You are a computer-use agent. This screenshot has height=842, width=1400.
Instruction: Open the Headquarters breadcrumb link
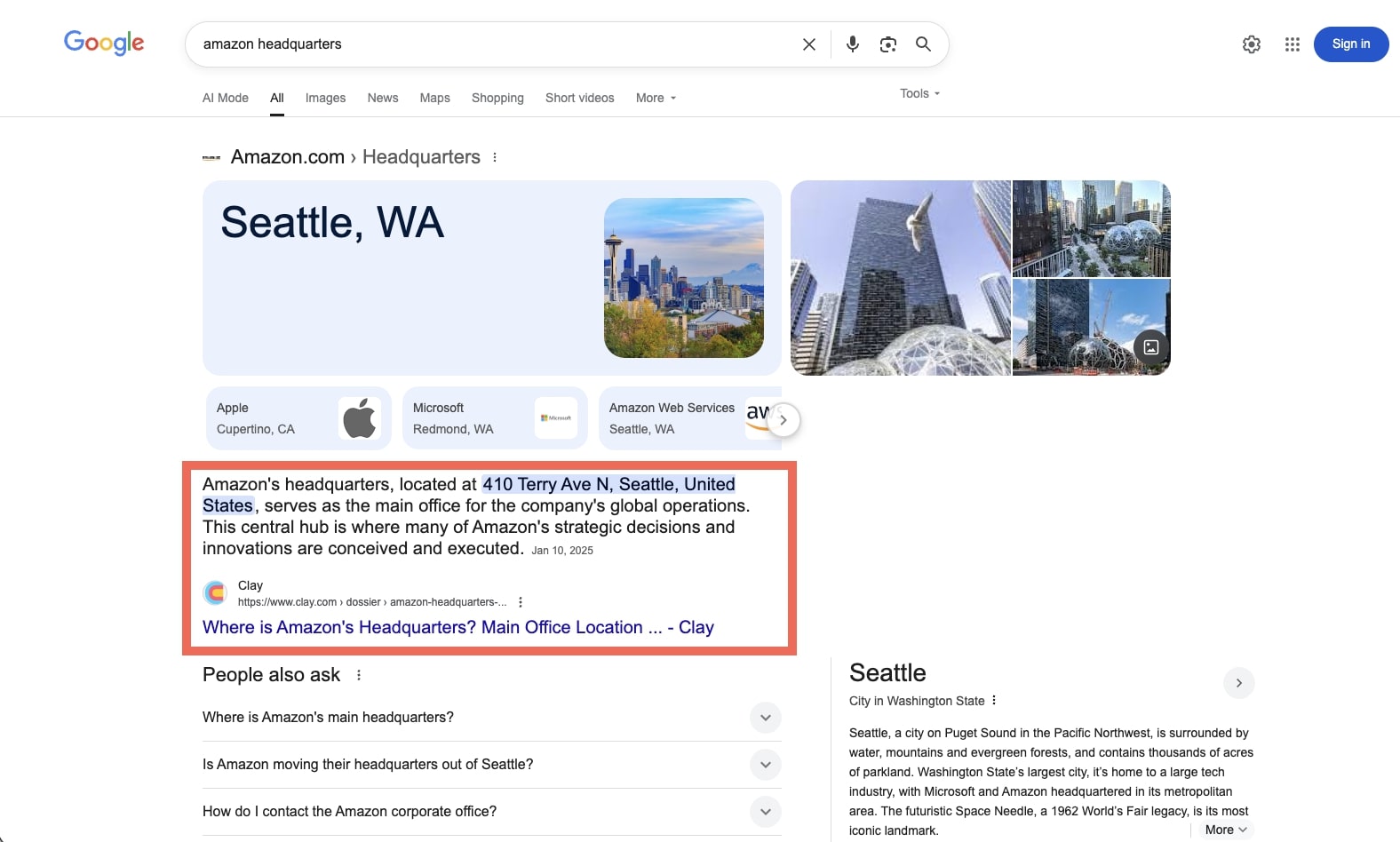tap(421, 157)
